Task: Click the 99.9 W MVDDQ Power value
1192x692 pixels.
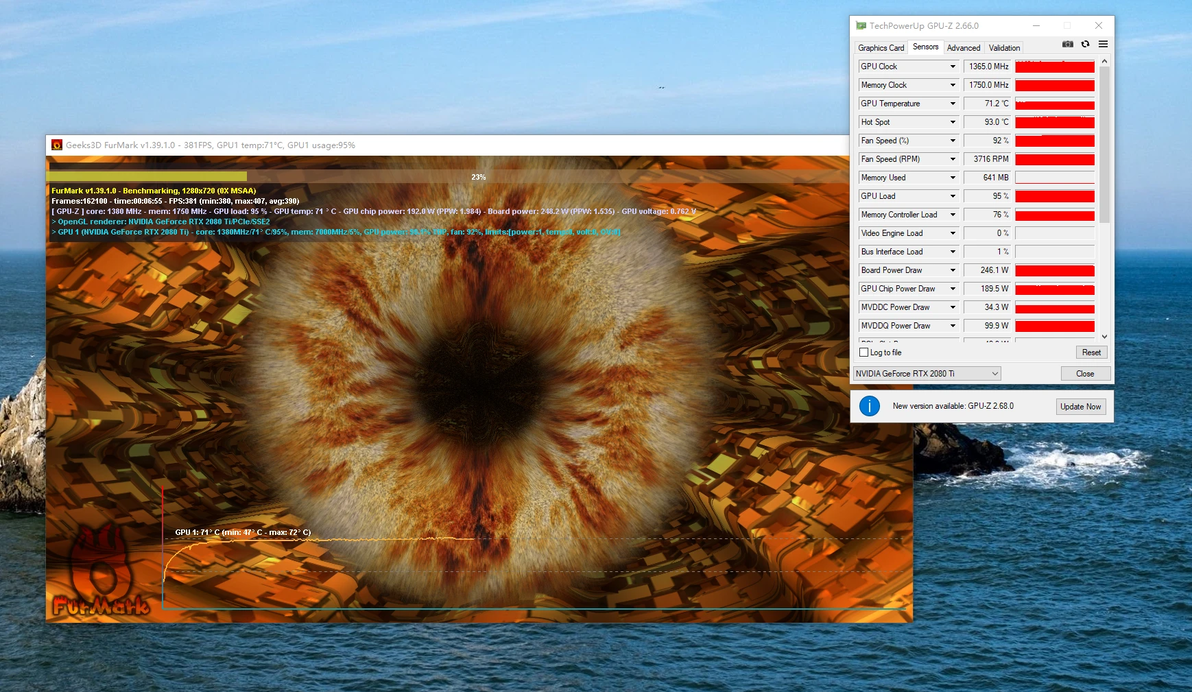Action: (988, 325)
